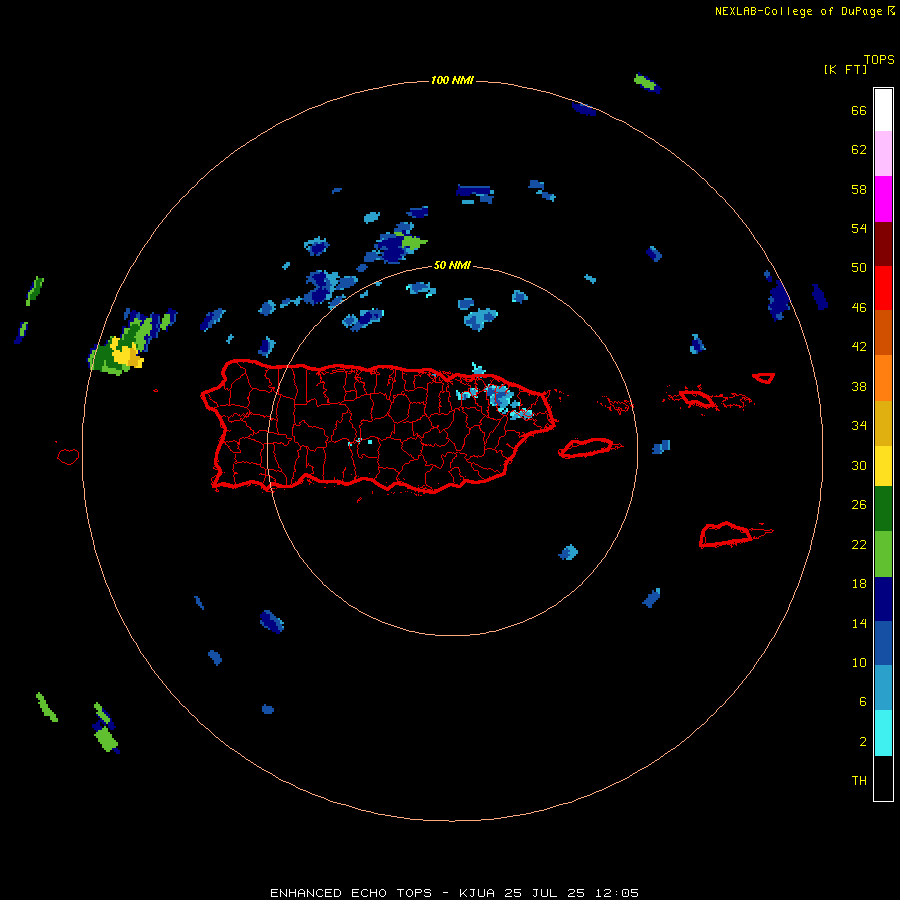
Task: Select the black TH swatch in legend
Action: tap(883, 778)
